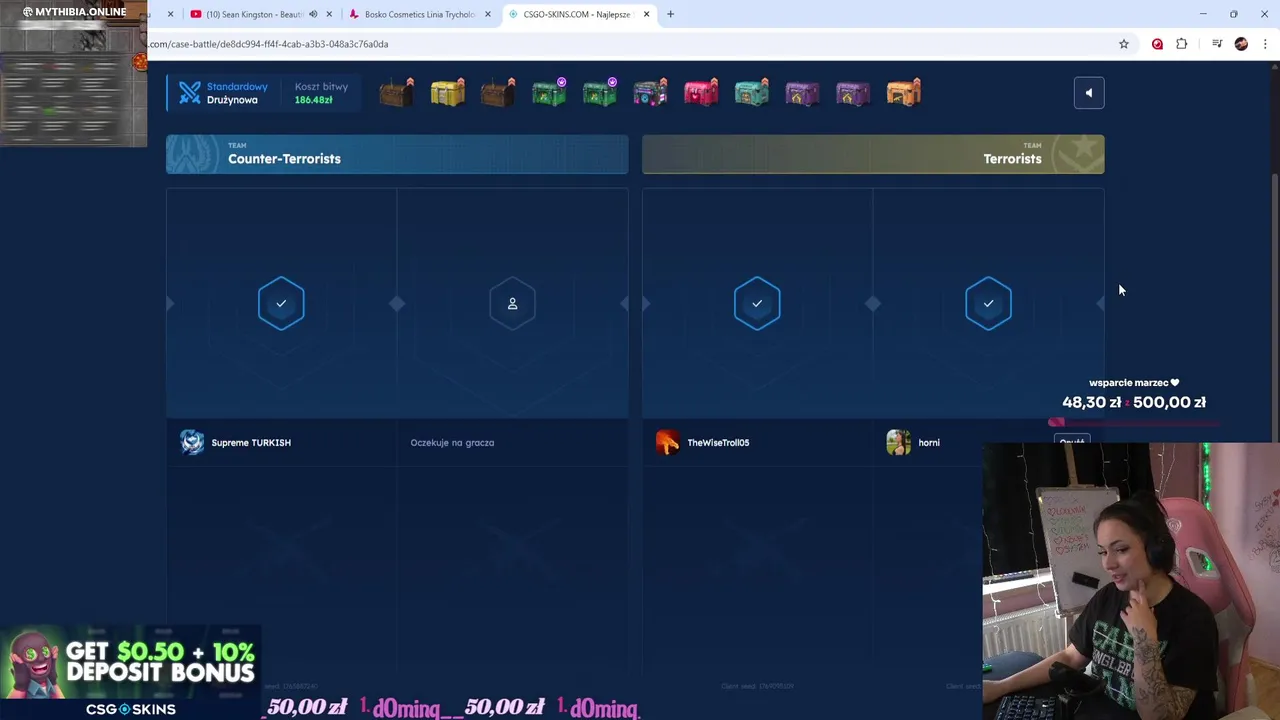Mute sound with the speaker button
This screenshot has height=720, width=1280.
coord(1089,93)
